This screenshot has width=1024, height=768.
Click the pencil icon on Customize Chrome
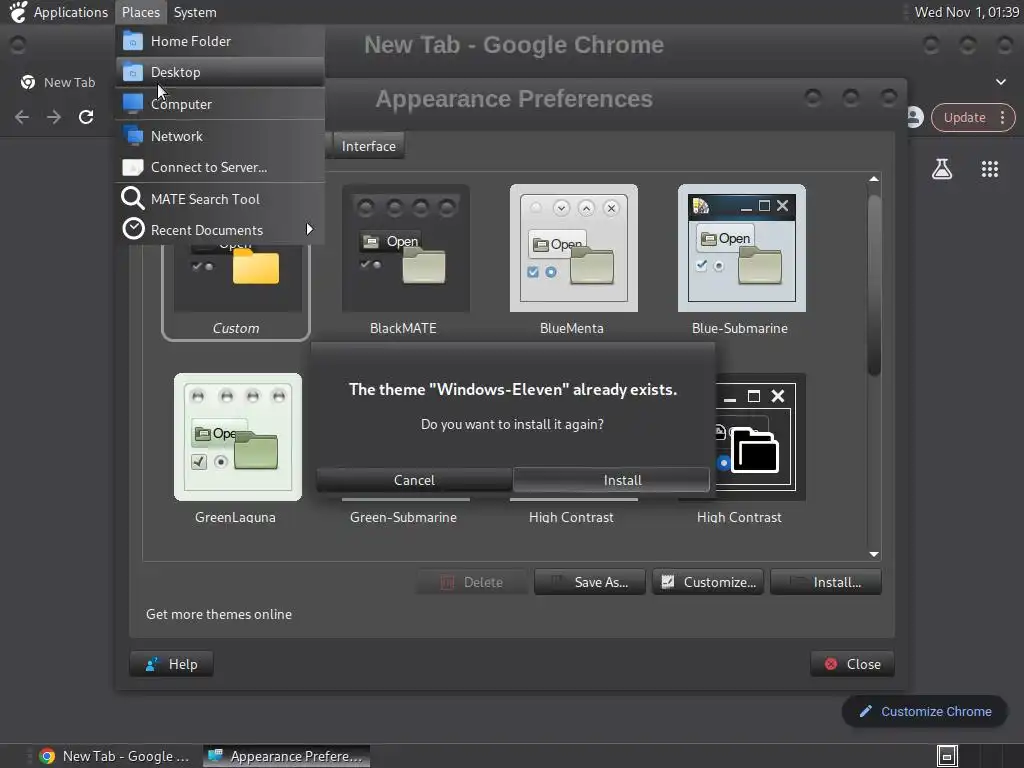(865, 711)
